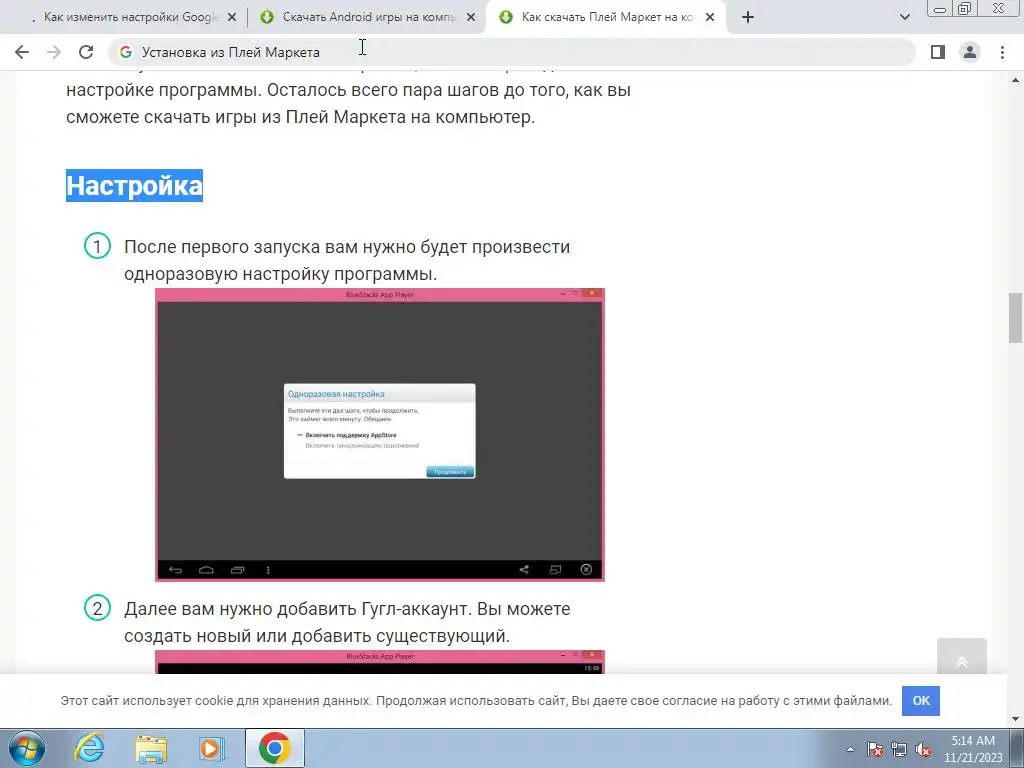Open Chrome three-dot menu

point(1002,52)
